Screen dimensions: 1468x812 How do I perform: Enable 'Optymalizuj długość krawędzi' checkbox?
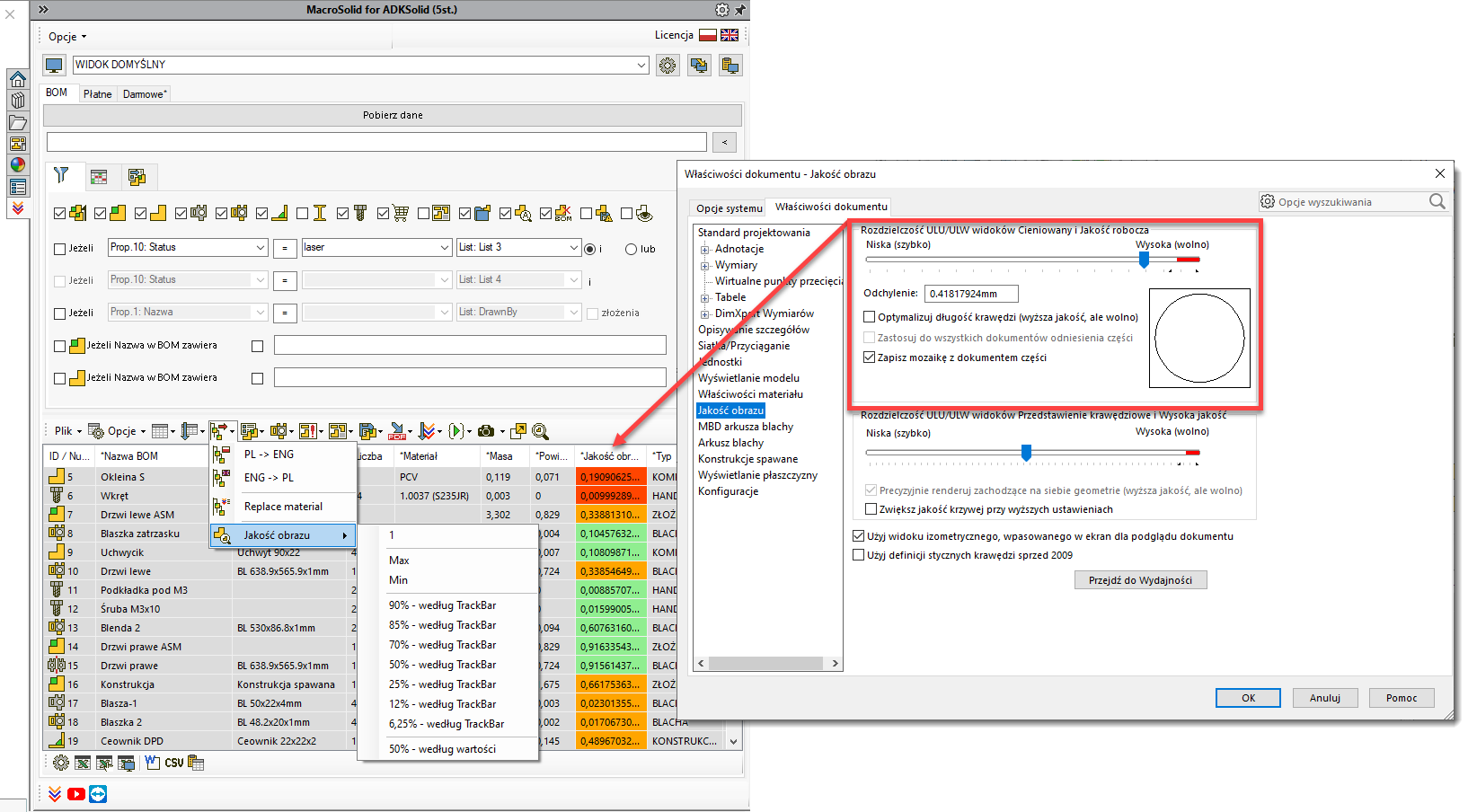[869, 317]
